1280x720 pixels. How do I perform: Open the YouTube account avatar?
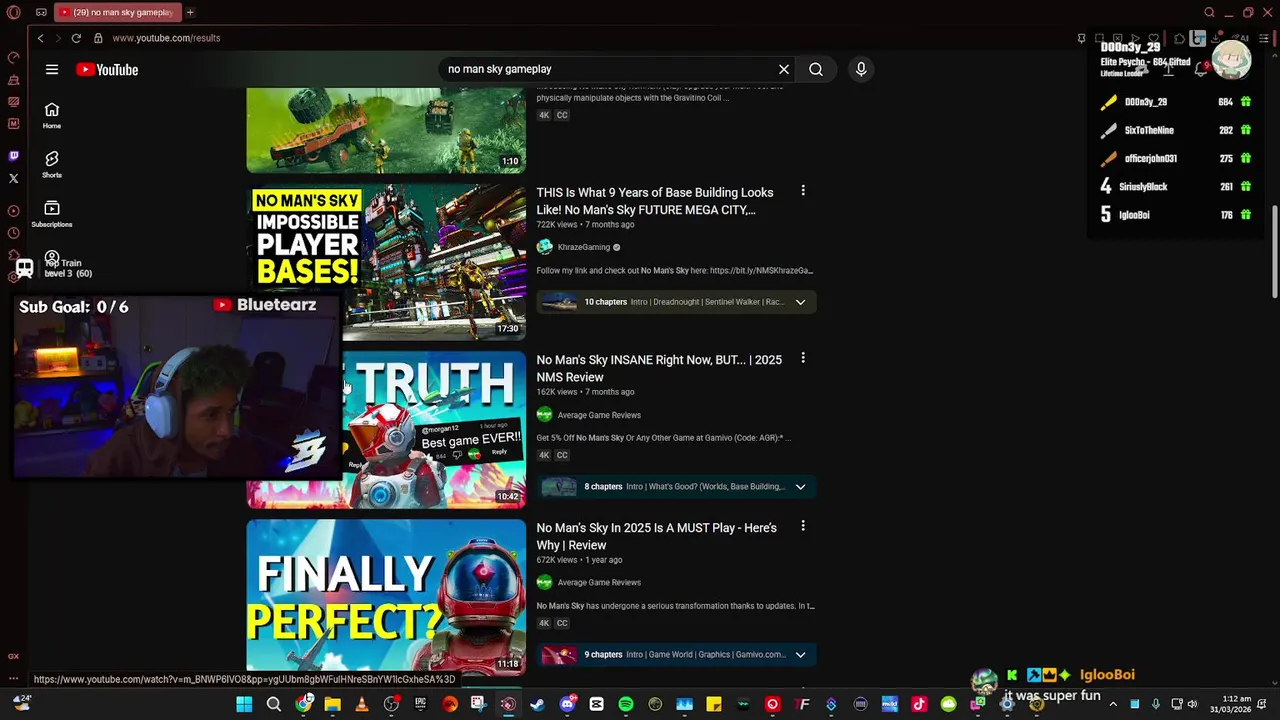[x=1232, y=60]
